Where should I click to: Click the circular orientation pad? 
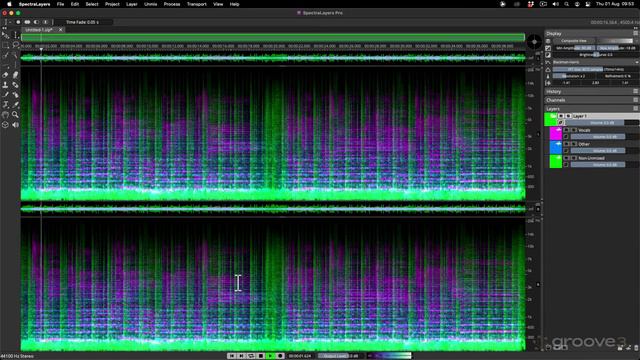click(x=534, y=42)
